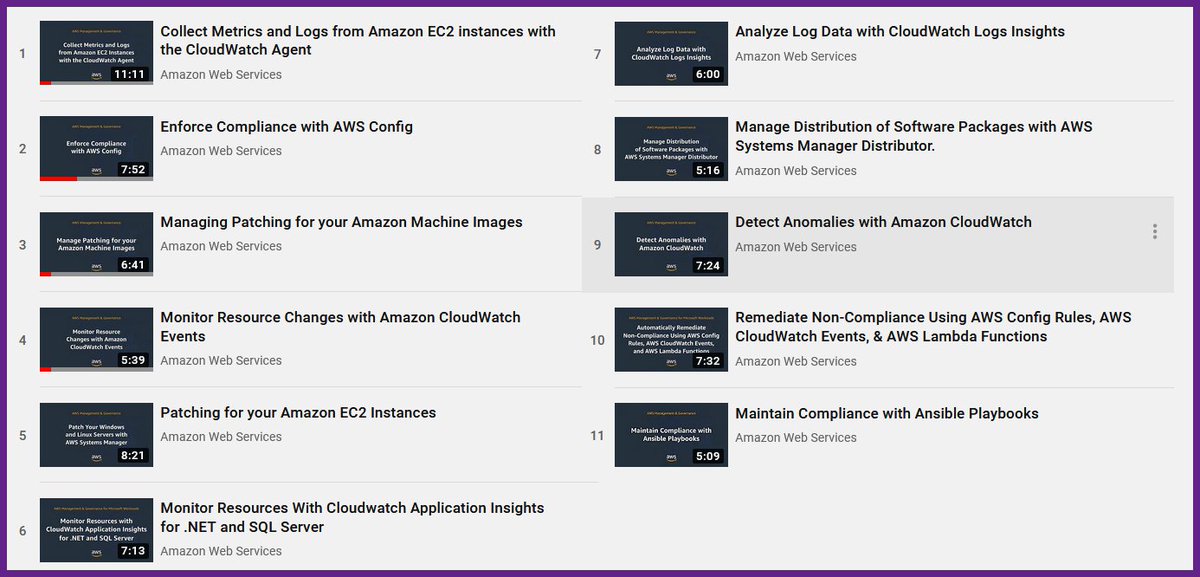Open title 'Manage Distribution of Software Packages' video
This screenshot has width=1200, height=577.
point(914,136)
